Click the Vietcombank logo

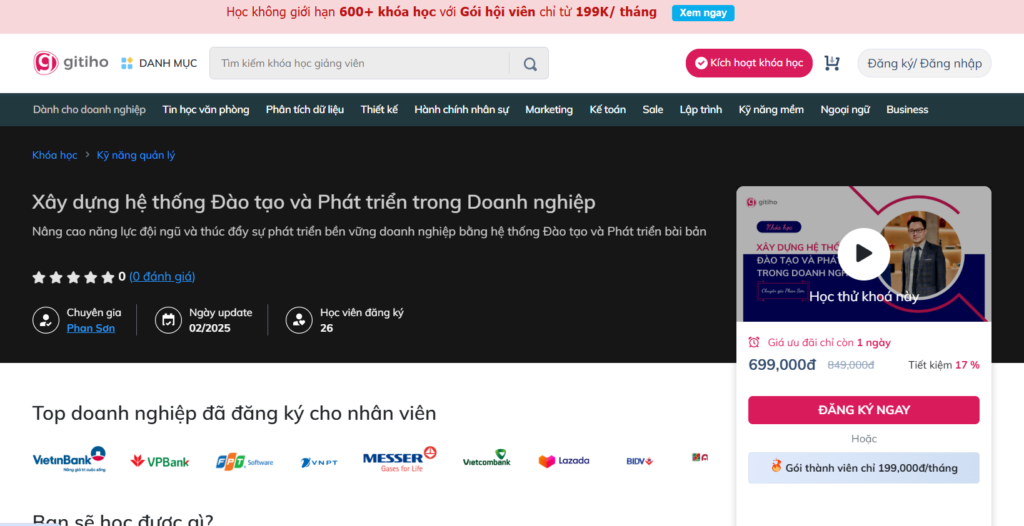pyautogui.click(x=486, y=460)
